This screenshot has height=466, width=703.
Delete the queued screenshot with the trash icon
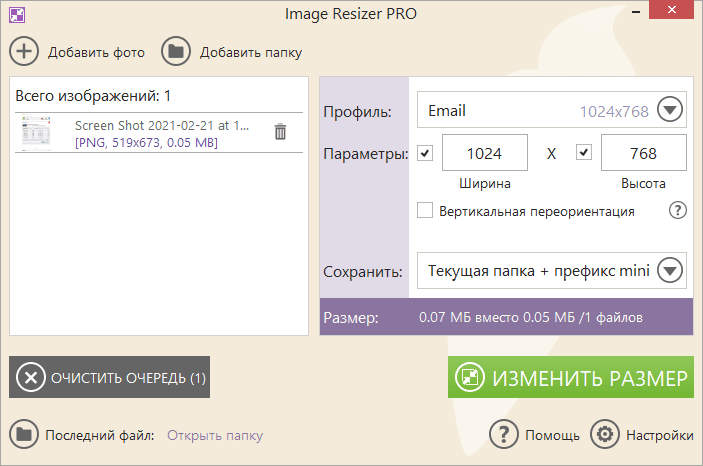click(280, 132)
